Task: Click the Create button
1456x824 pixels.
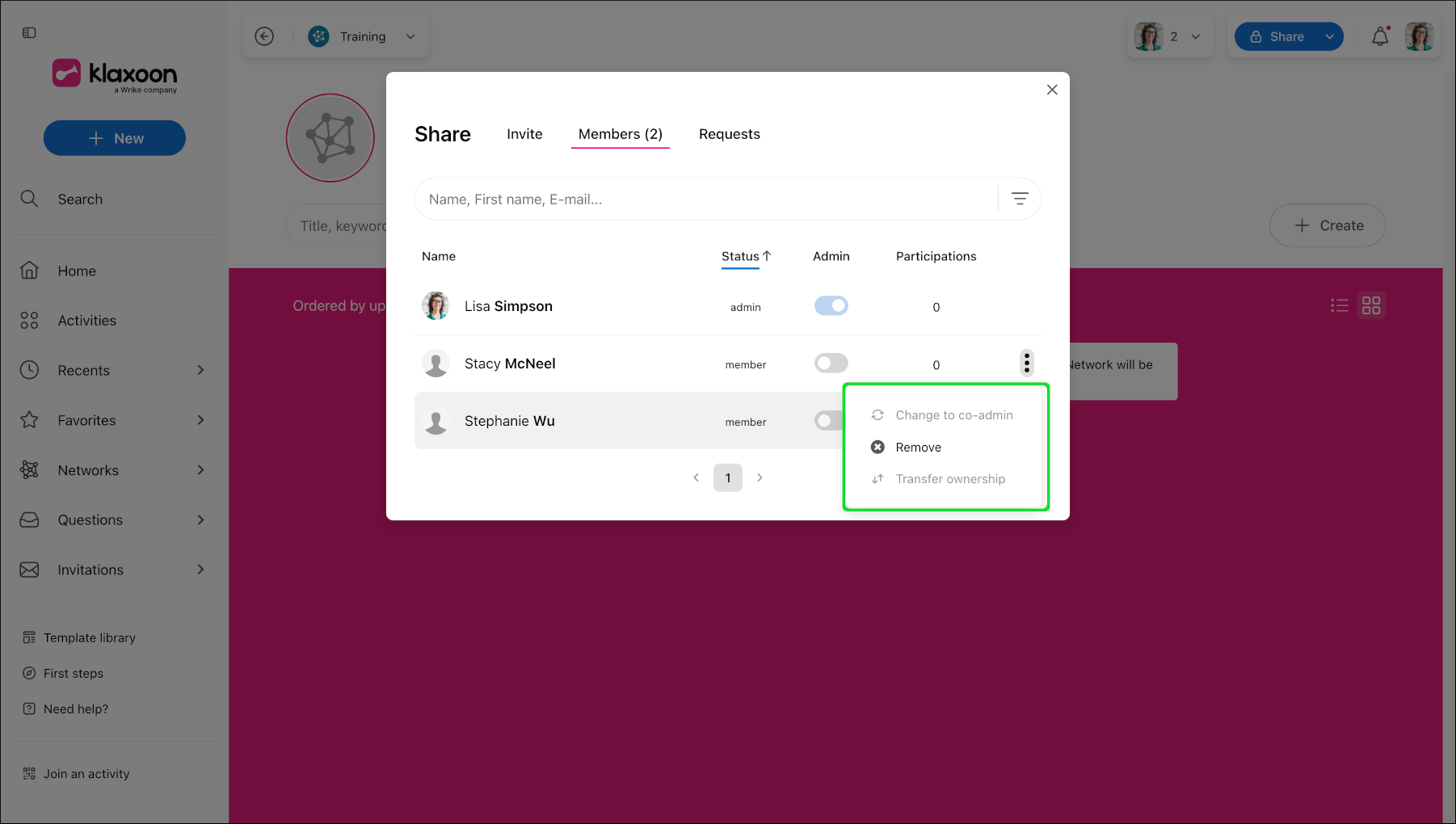Action: pyautogui.click(x=1328, y=225)
